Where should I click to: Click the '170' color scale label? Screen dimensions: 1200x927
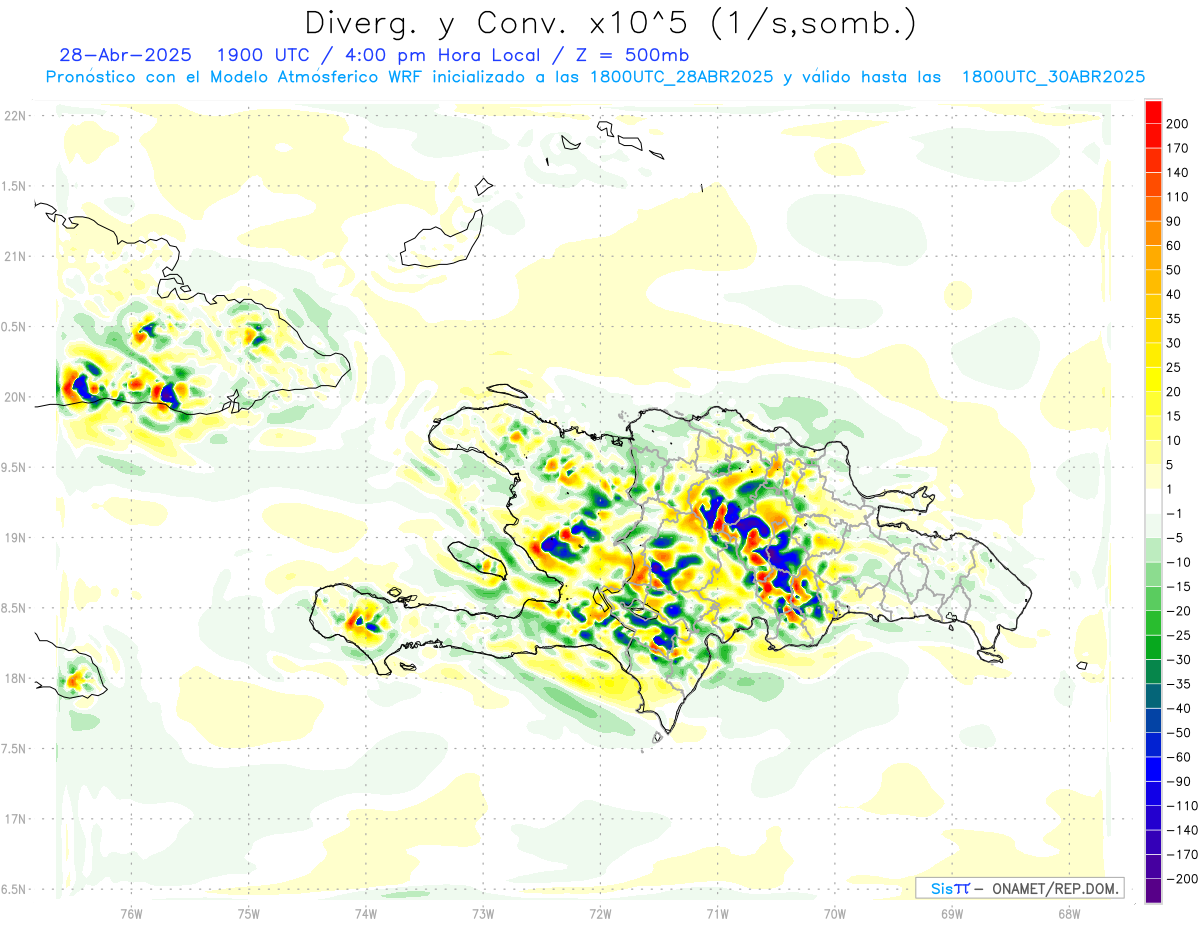[x=1178, y=148]
